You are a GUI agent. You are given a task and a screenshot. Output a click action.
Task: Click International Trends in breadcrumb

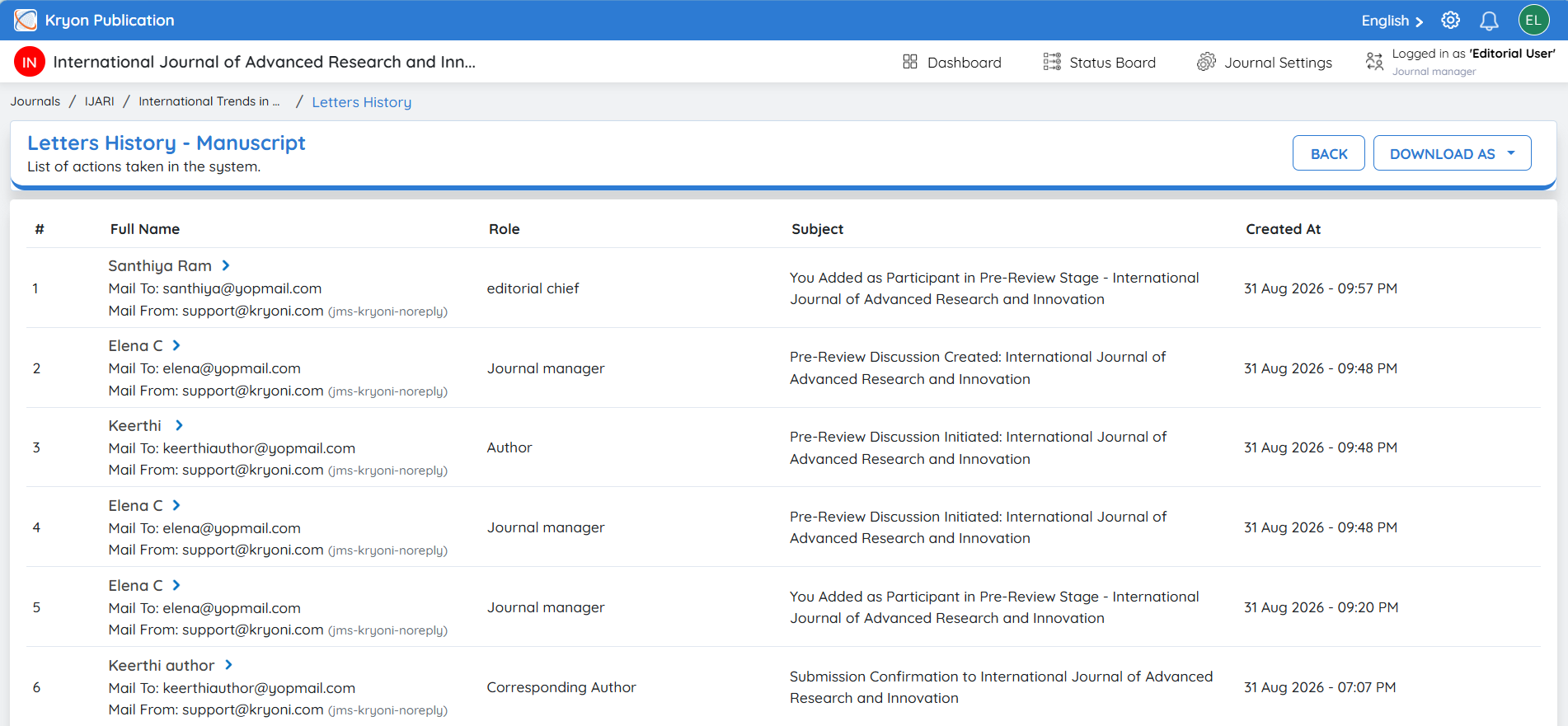tap(209, 101)
